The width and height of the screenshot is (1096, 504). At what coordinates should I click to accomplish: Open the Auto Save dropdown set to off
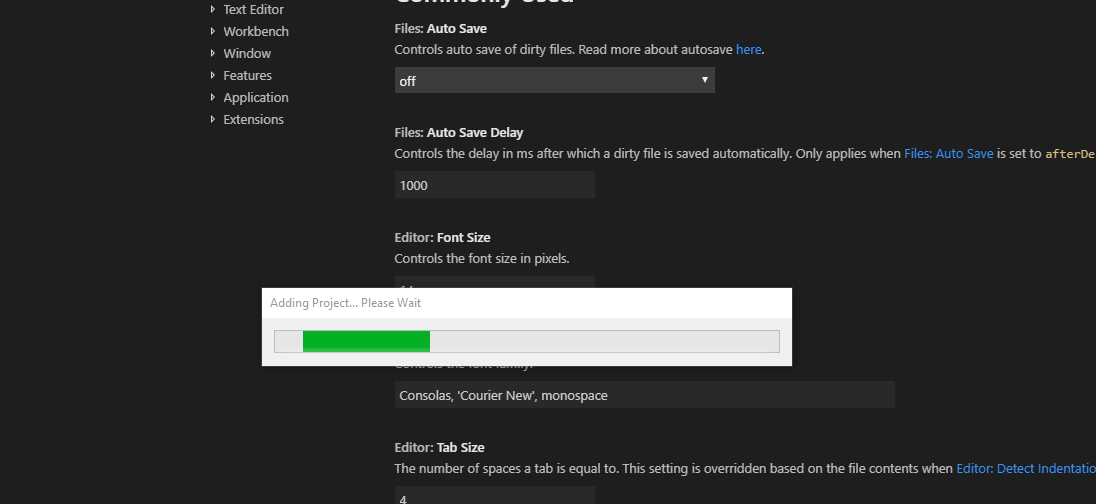tap(554, 80)
